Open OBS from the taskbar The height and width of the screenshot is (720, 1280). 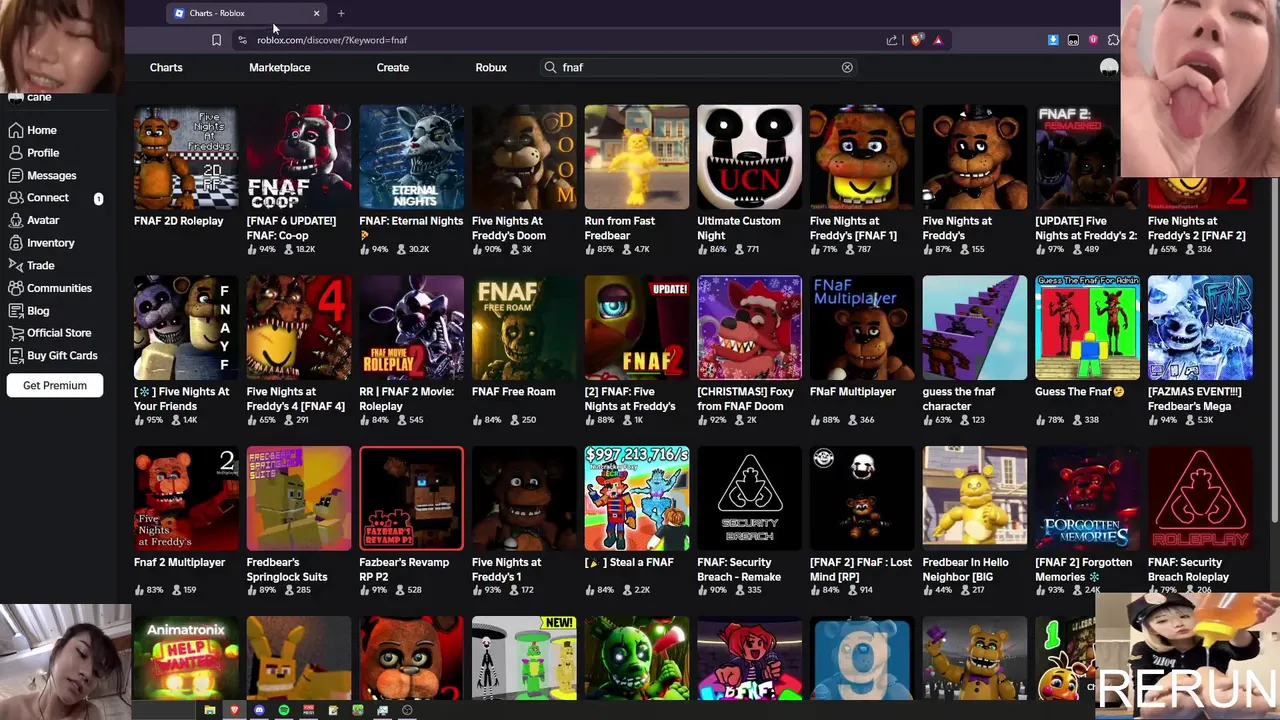coord(407,710)
